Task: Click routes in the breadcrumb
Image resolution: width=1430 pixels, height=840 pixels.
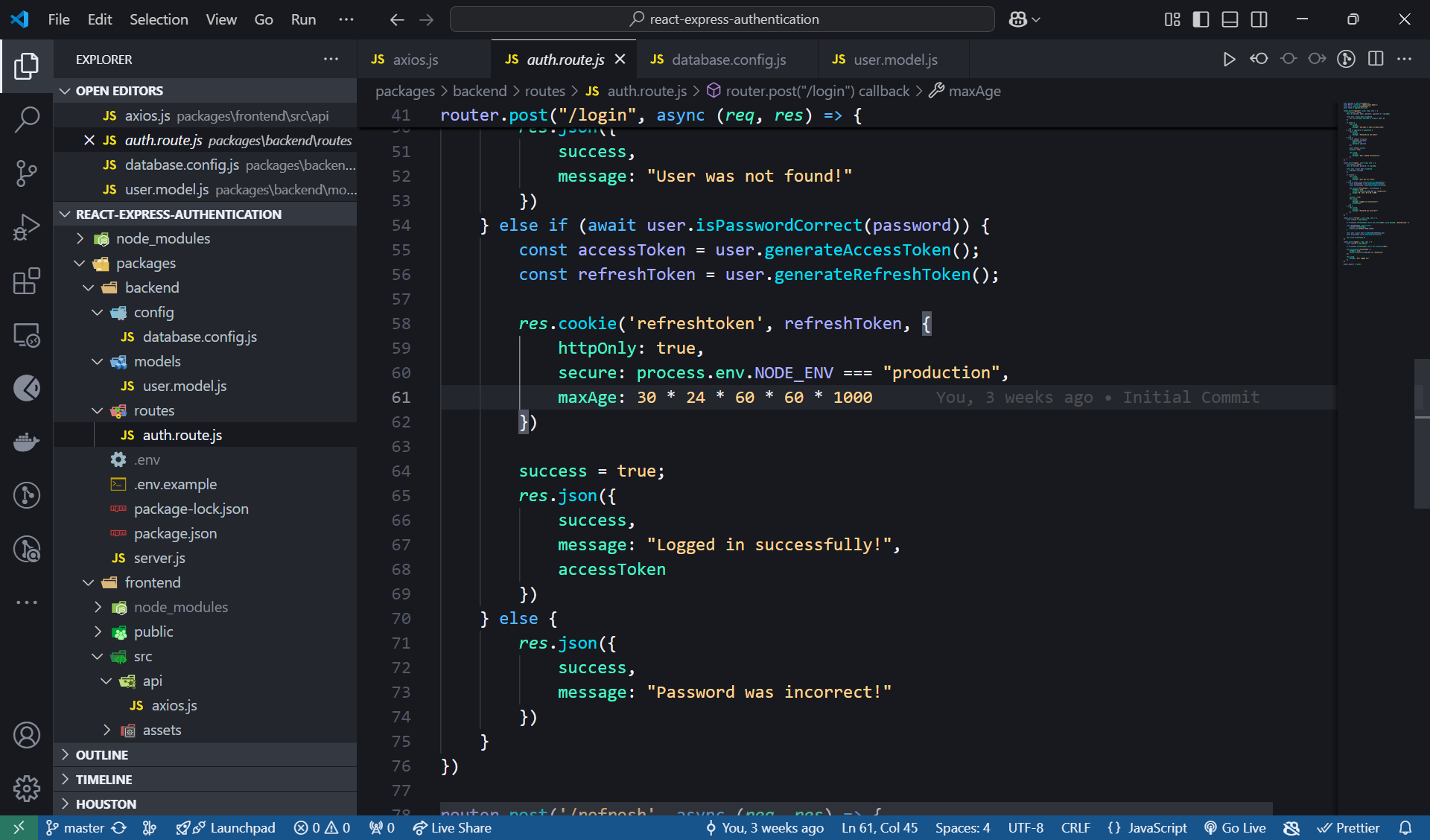Action: 544,91
